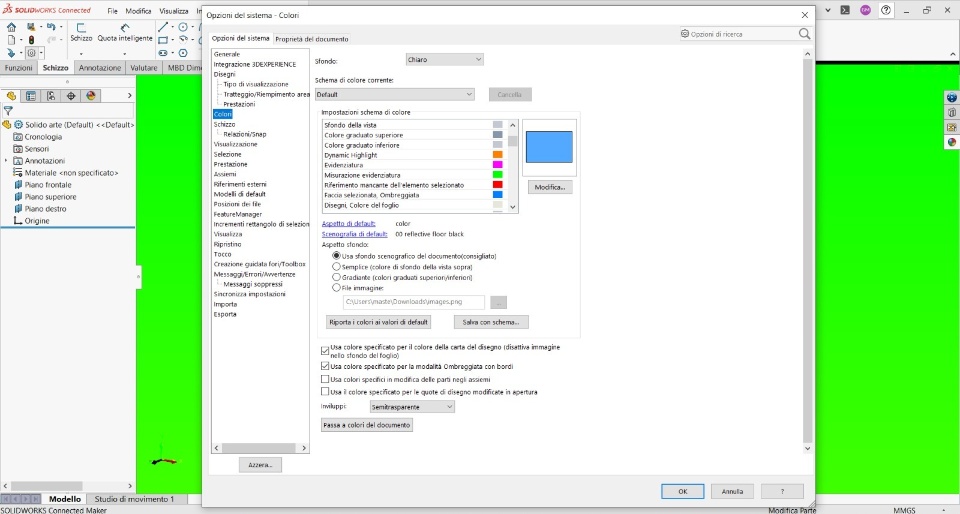
Task: Select 'Dynamic Highlight' orange color row
Action: coord(414,155)
